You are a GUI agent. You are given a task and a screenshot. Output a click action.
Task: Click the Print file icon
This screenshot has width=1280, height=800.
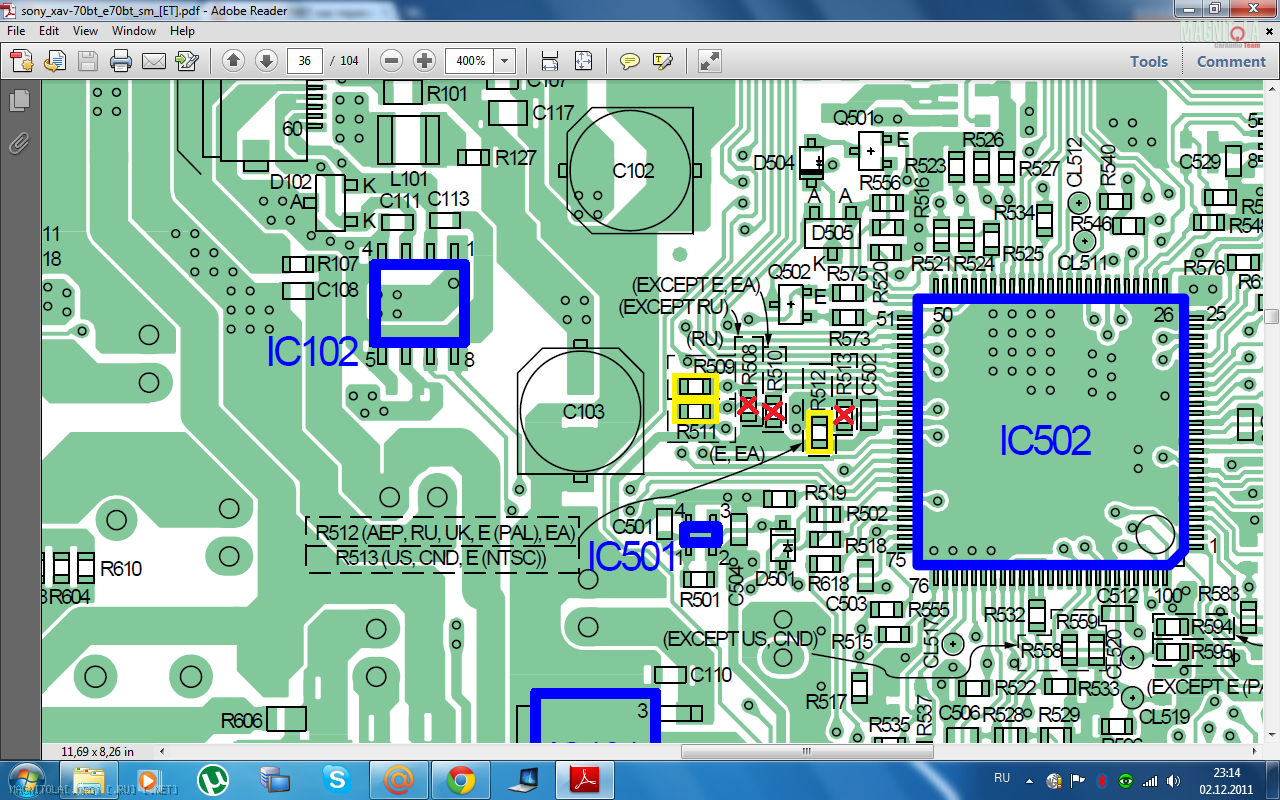[121, 61]
